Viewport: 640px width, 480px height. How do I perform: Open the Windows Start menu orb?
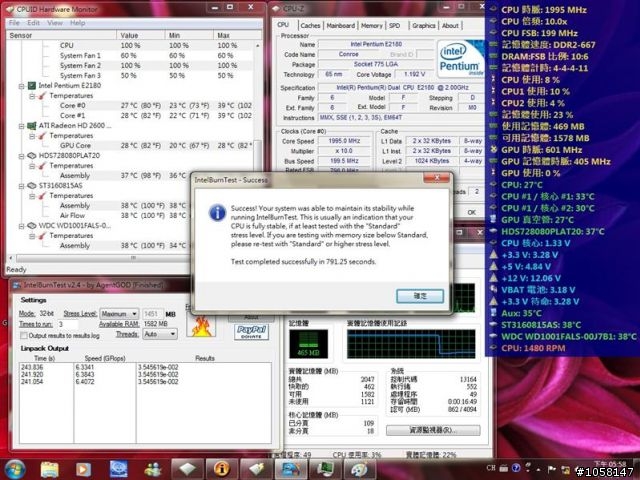[15, 469]
